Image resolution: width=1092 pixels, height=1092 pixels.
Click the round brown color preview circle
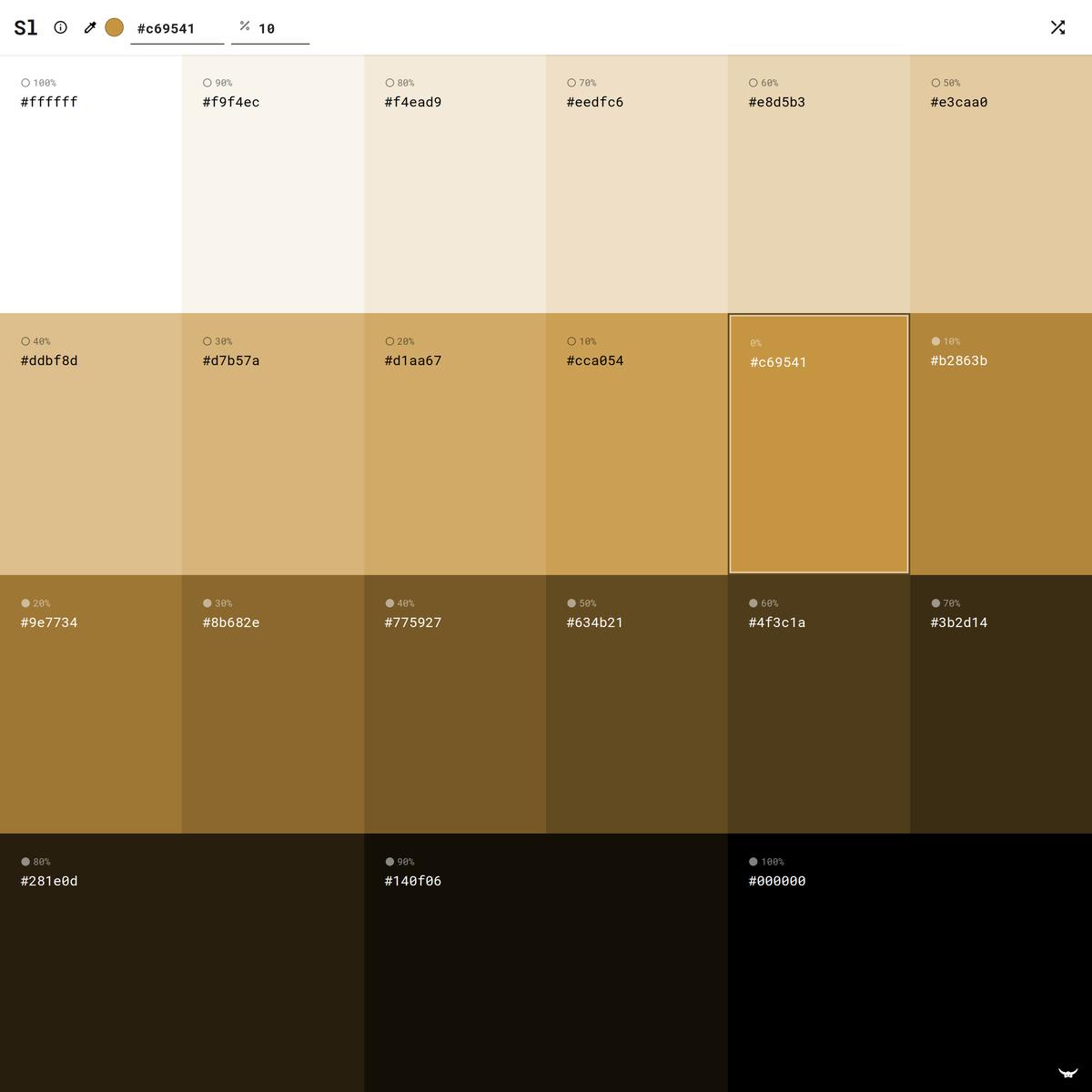[x=114, y=27]
